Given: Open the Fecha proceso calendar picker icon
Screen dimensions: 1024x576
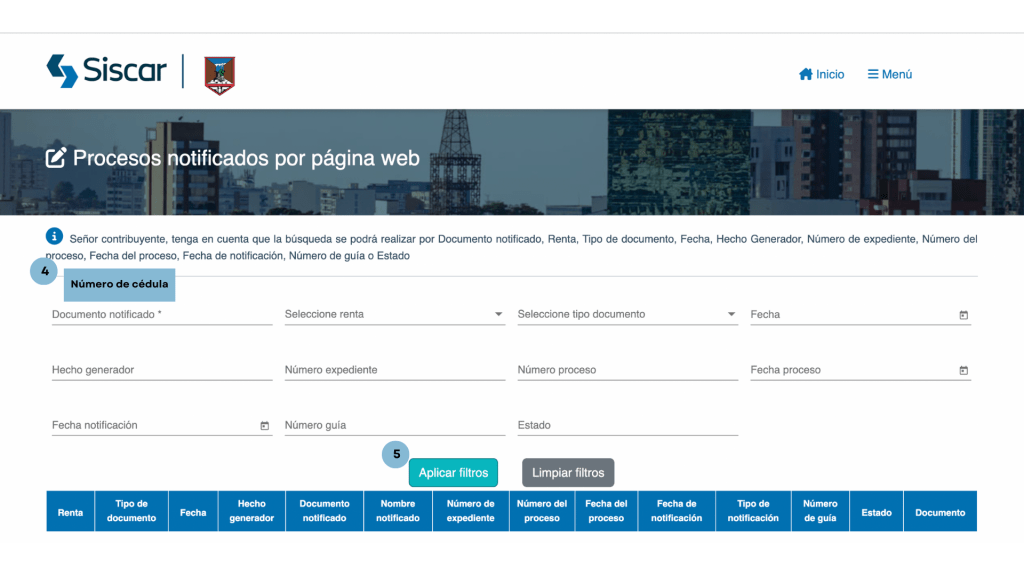Looking at the screenshot, I should pos(964,371).
